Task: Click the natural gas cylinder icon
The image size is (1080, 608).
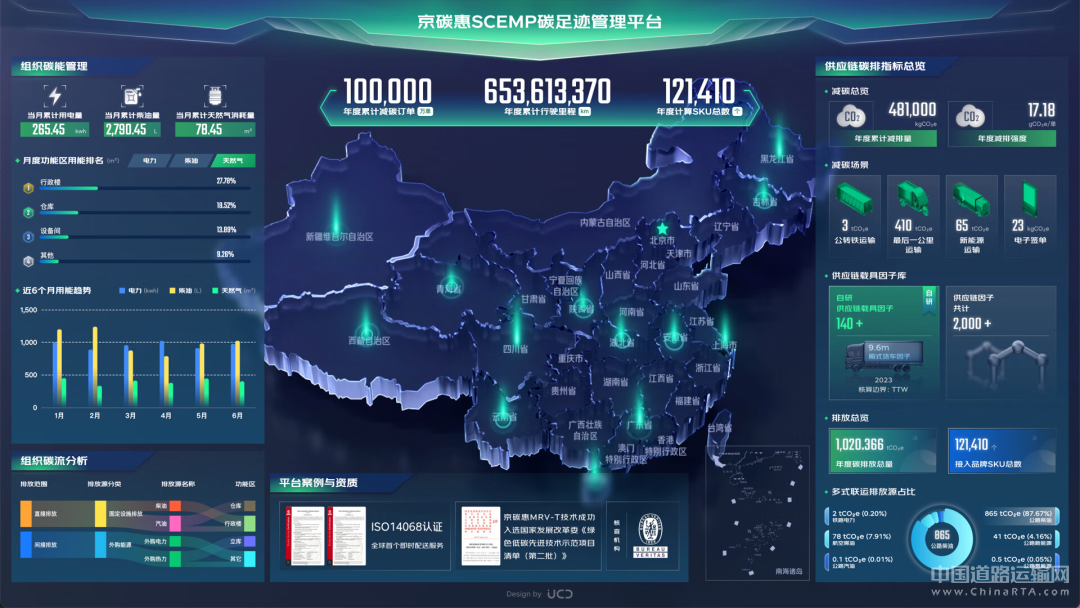Action: coord(215,96)
